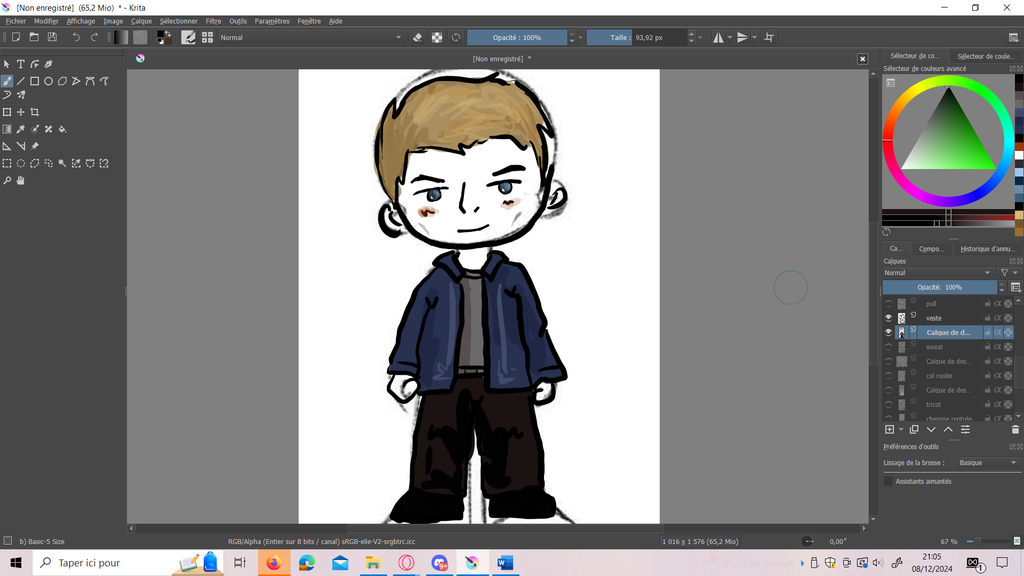Select the Pan hand tool

click(x=20, y=181)
